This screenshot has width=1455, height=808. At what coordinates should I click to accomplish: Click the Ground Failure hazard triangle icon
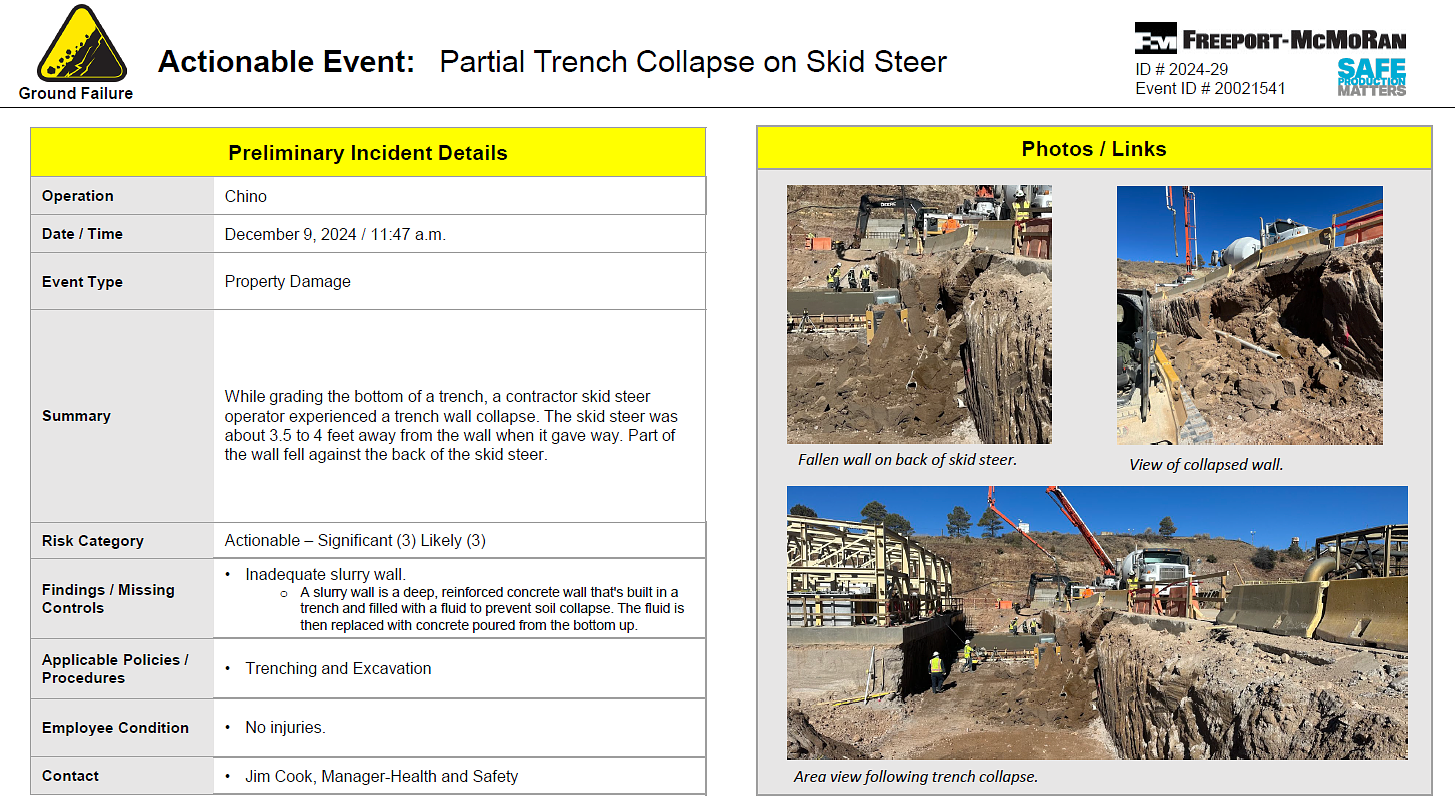[81, 48]
